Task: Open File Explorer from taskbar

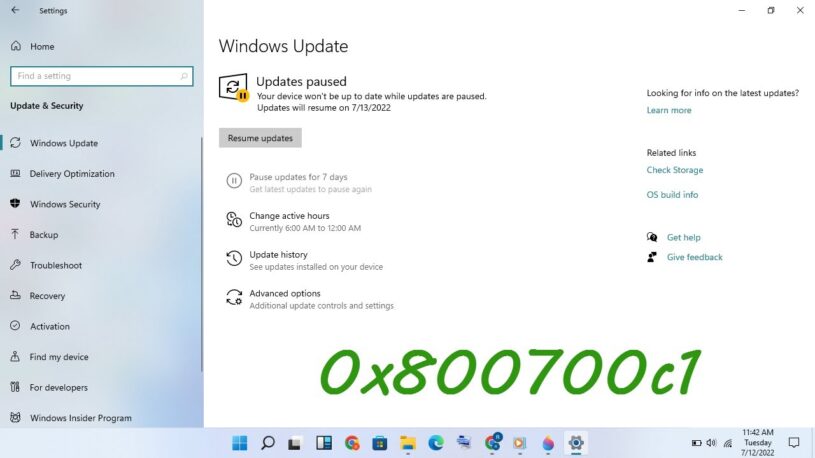Action: [x=408, y=443]
